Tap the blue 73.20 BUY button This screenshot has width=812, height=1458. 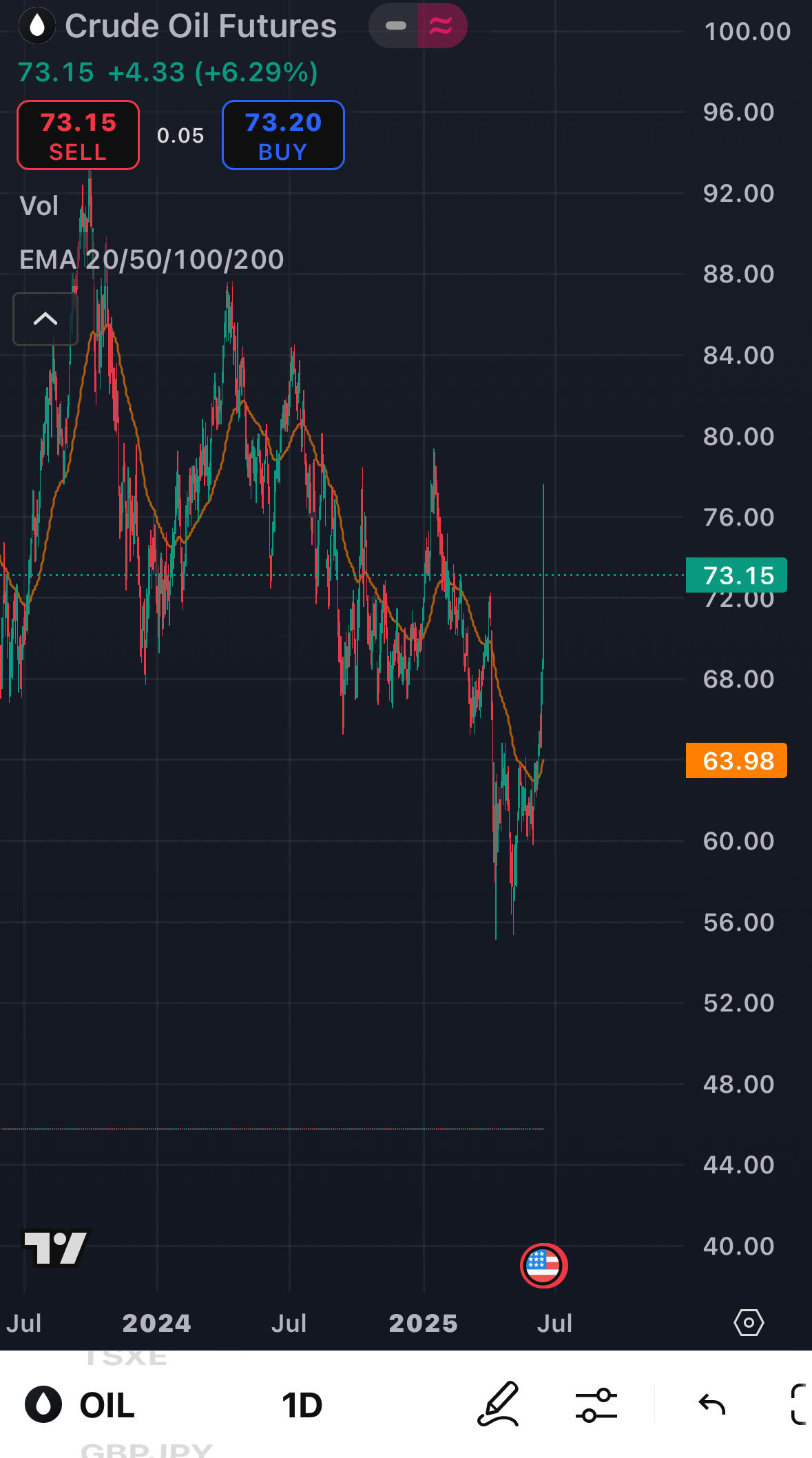click(x=283, y=135)
